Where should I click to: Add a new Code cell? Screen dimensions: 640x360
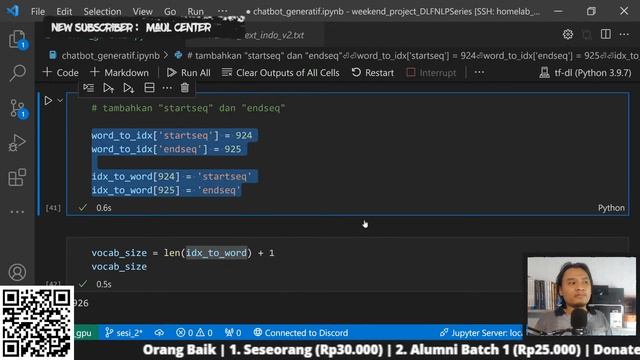pyautogui.click(x=60, y=73)
